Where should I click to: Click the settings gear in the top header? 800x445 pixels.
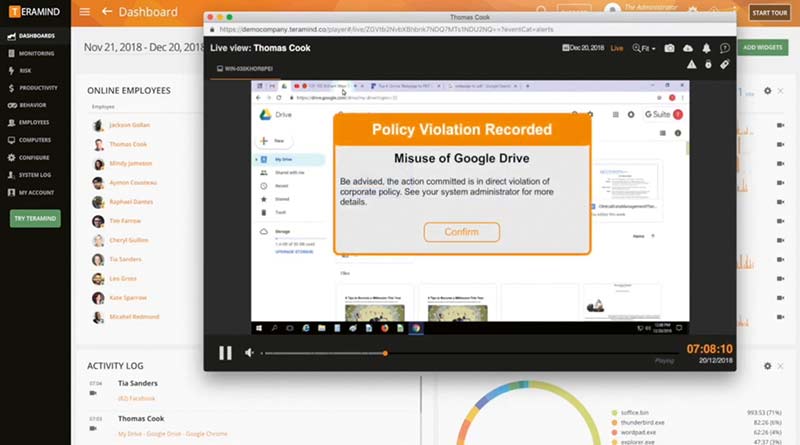(x=692, y=10)
